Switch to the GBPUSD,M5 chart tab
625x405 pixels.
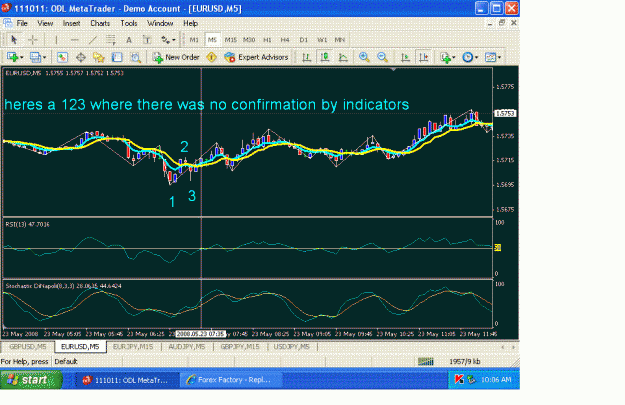28,346
